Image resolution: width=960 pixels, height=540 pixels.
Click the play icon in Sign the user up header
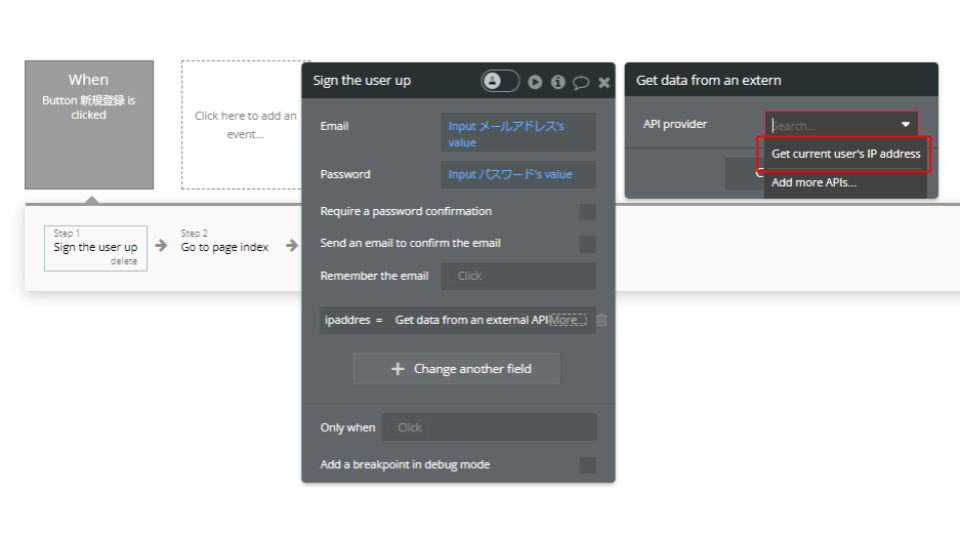coord(535,81)
